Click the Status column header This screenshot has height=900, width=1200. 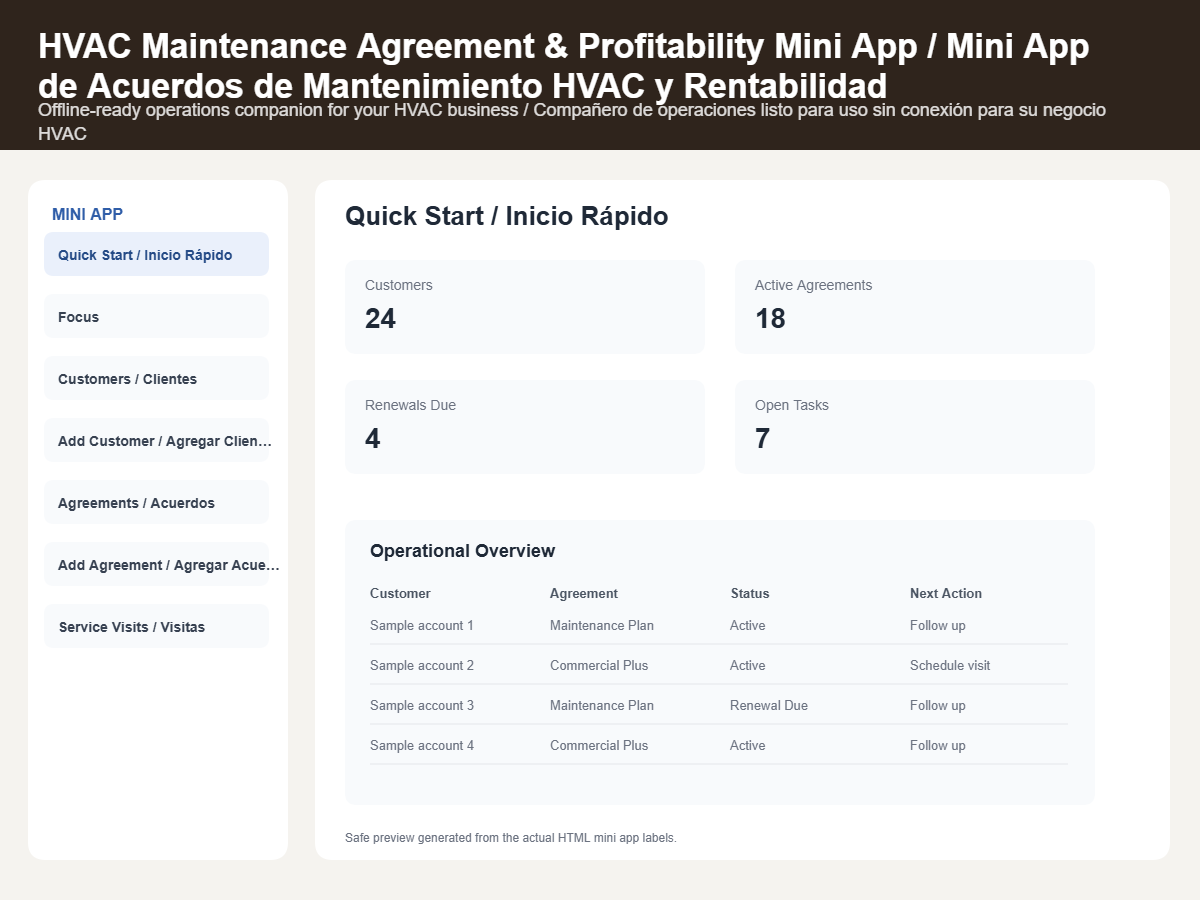(x=750, y=593)
